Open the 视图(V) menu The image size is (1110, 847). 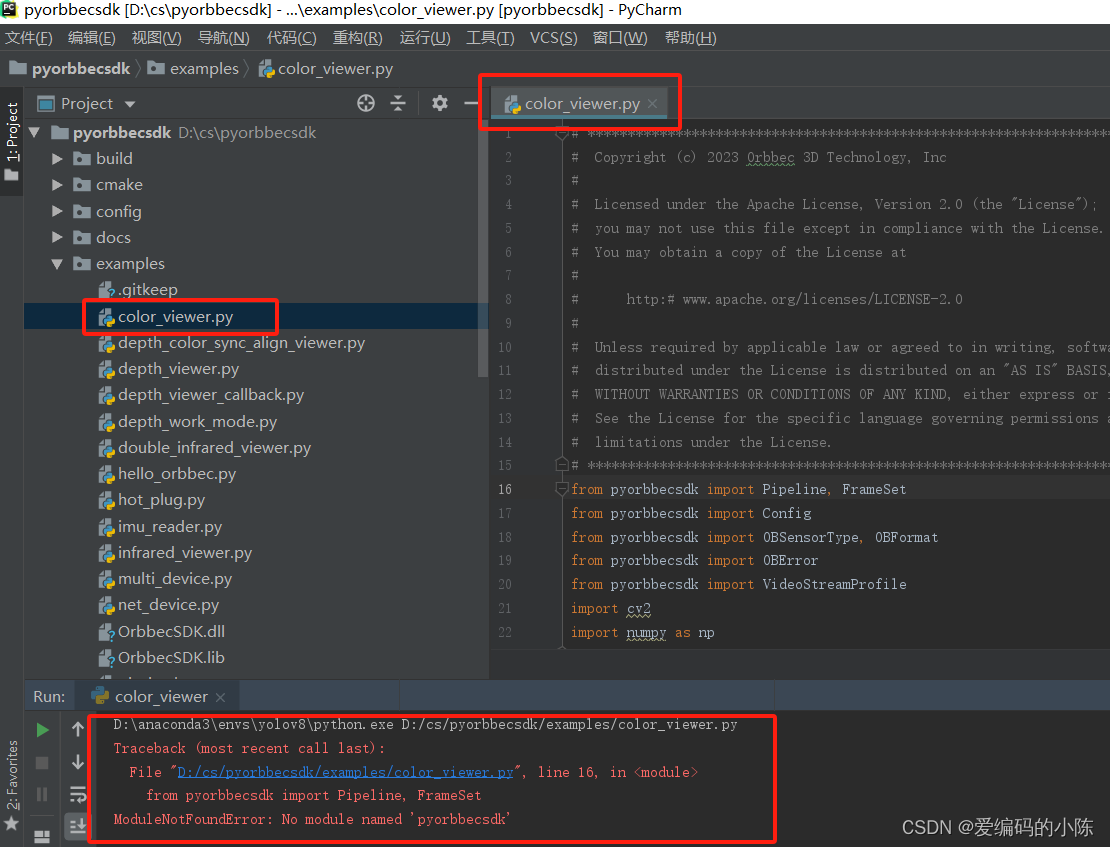(156, 38)
